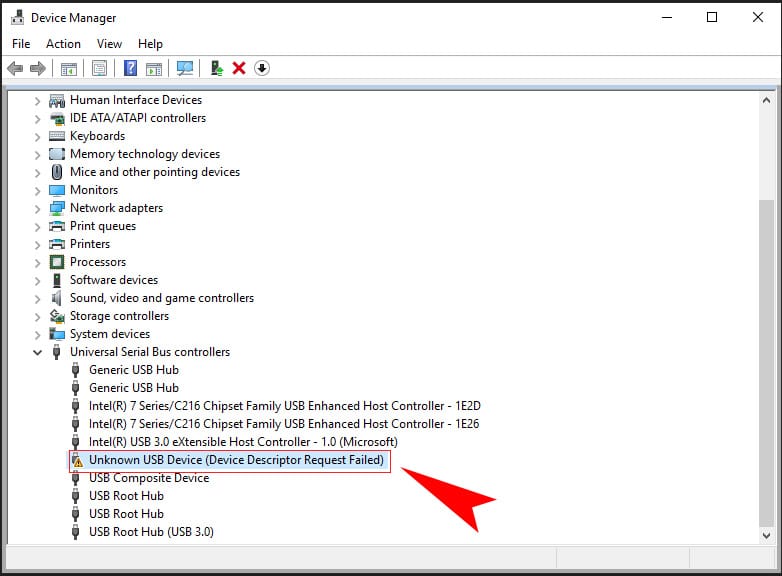Expand the Keyboards chevron

click(x=37, y=137)
